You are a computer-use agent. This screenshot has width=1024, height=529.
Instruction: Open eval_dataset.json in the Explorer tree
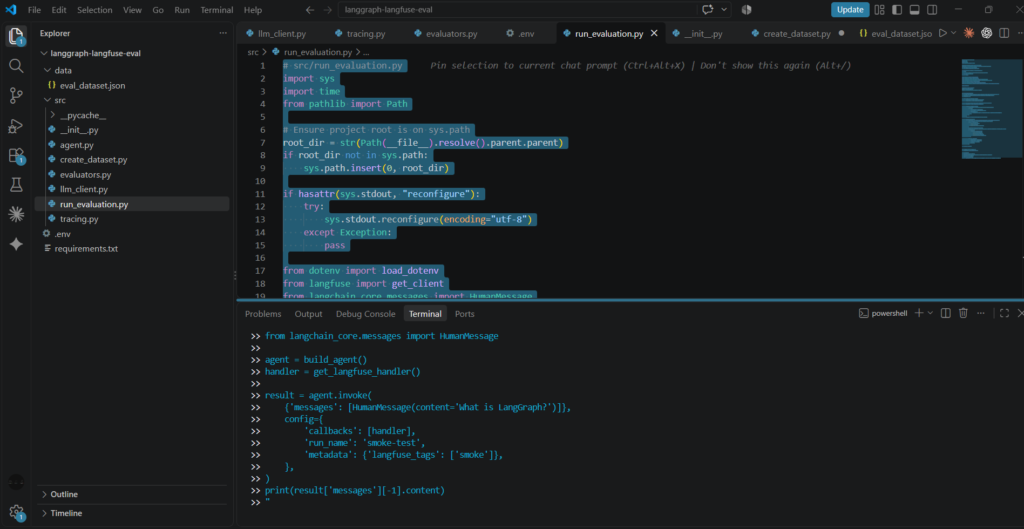pyautogui.click(x=92, y=85)
